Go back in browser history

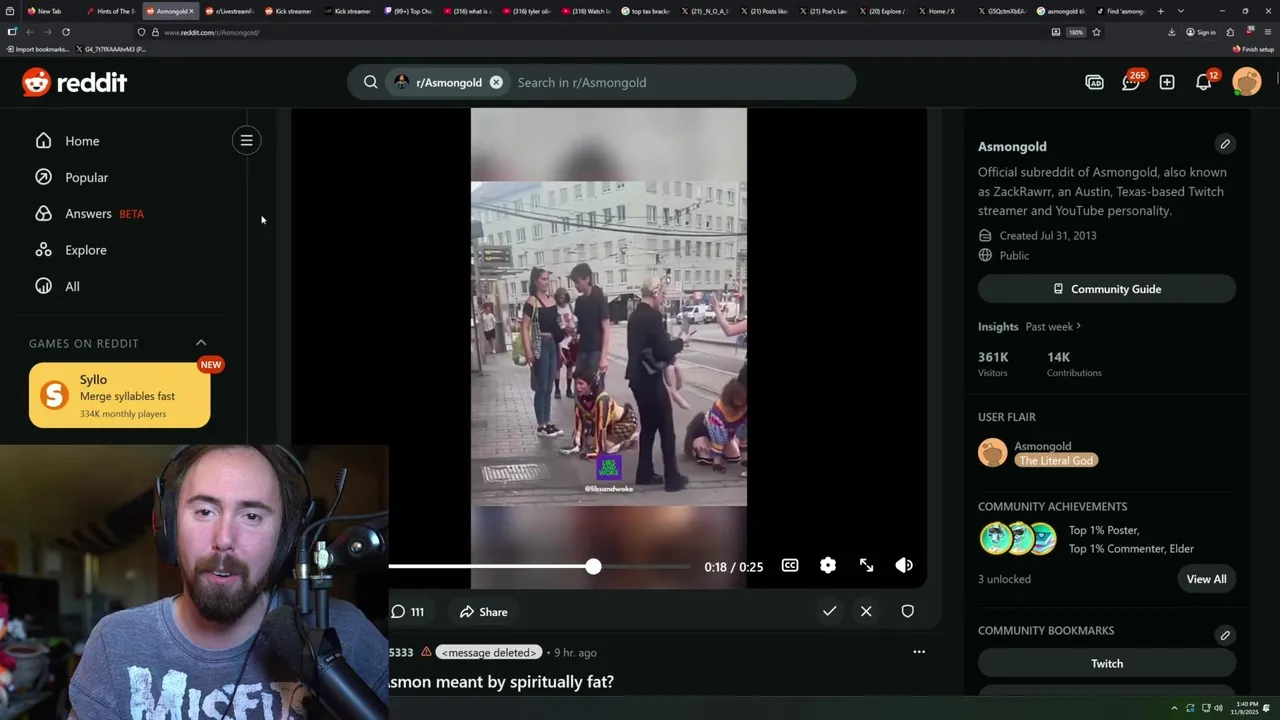coord(29,32)
